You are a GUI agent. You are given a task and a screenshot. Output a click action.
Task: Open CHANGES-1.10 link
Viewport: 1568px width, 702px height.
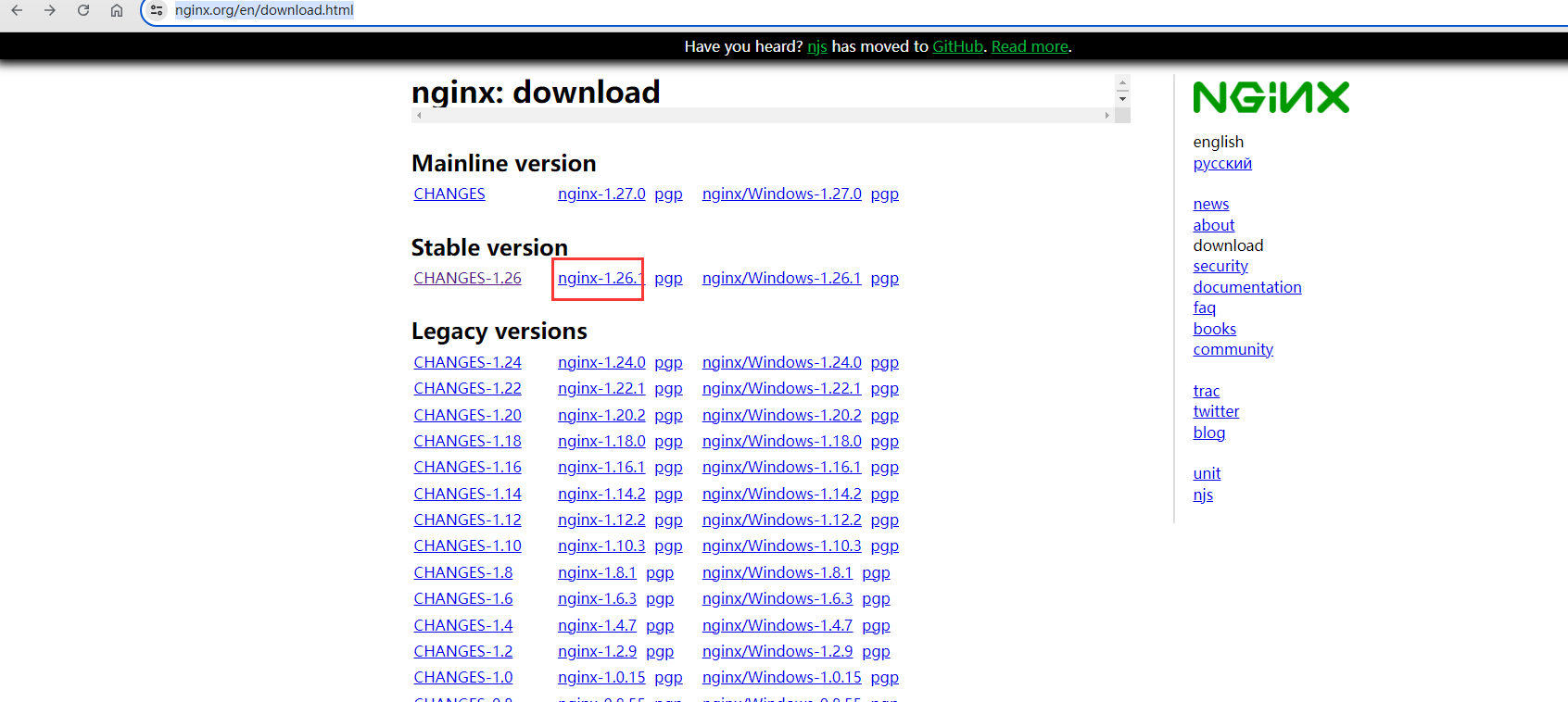467,545
